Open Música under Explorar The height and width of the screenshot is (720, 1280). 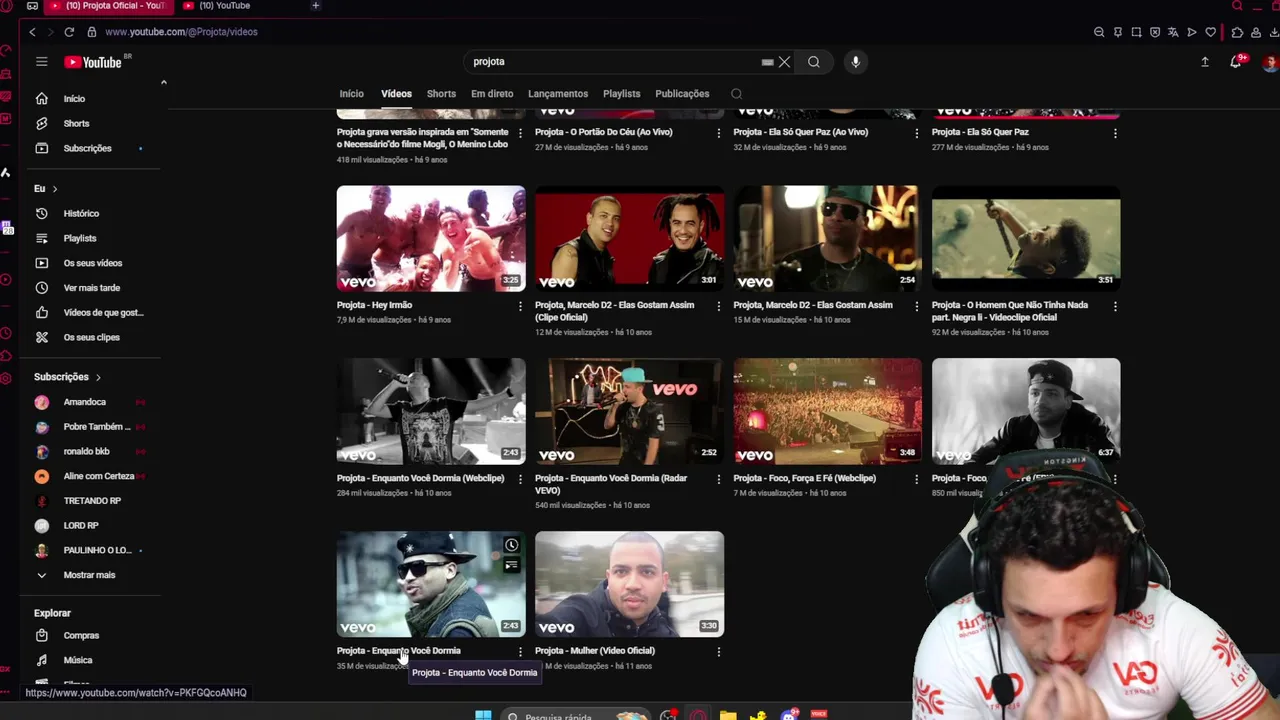click(77, 660)
